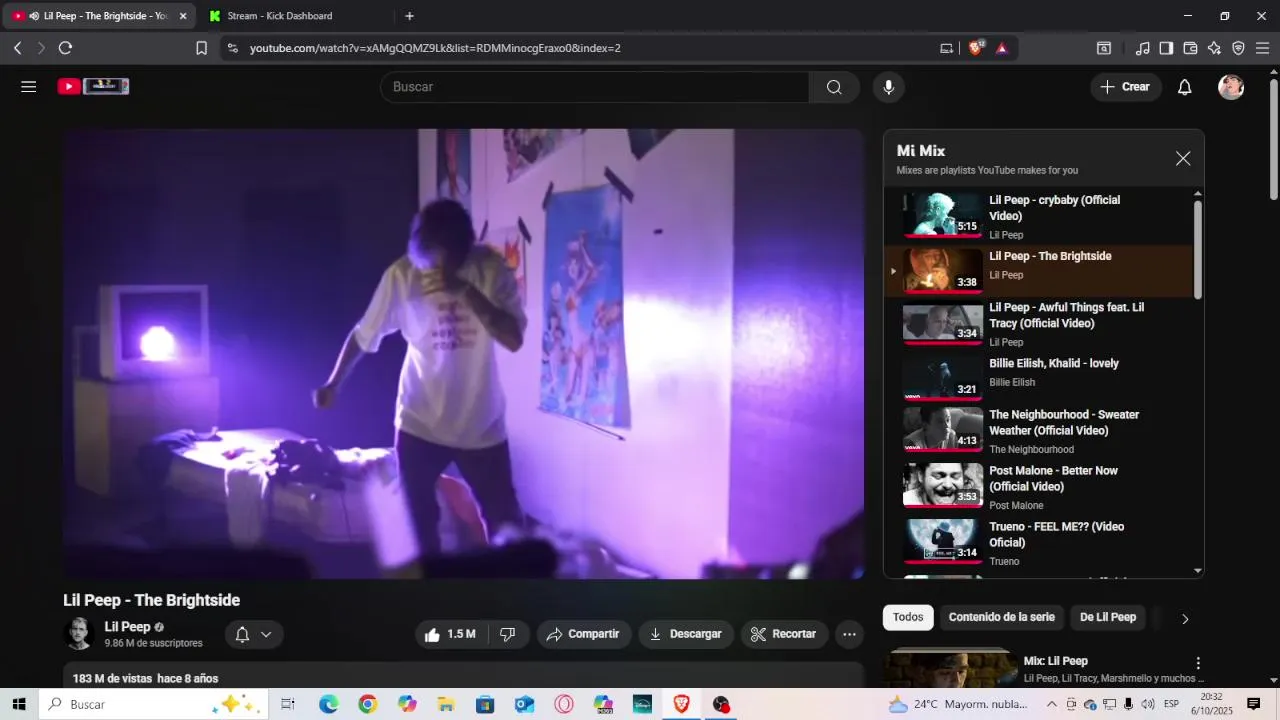Open a new browser tab with plus

[409, 16]
